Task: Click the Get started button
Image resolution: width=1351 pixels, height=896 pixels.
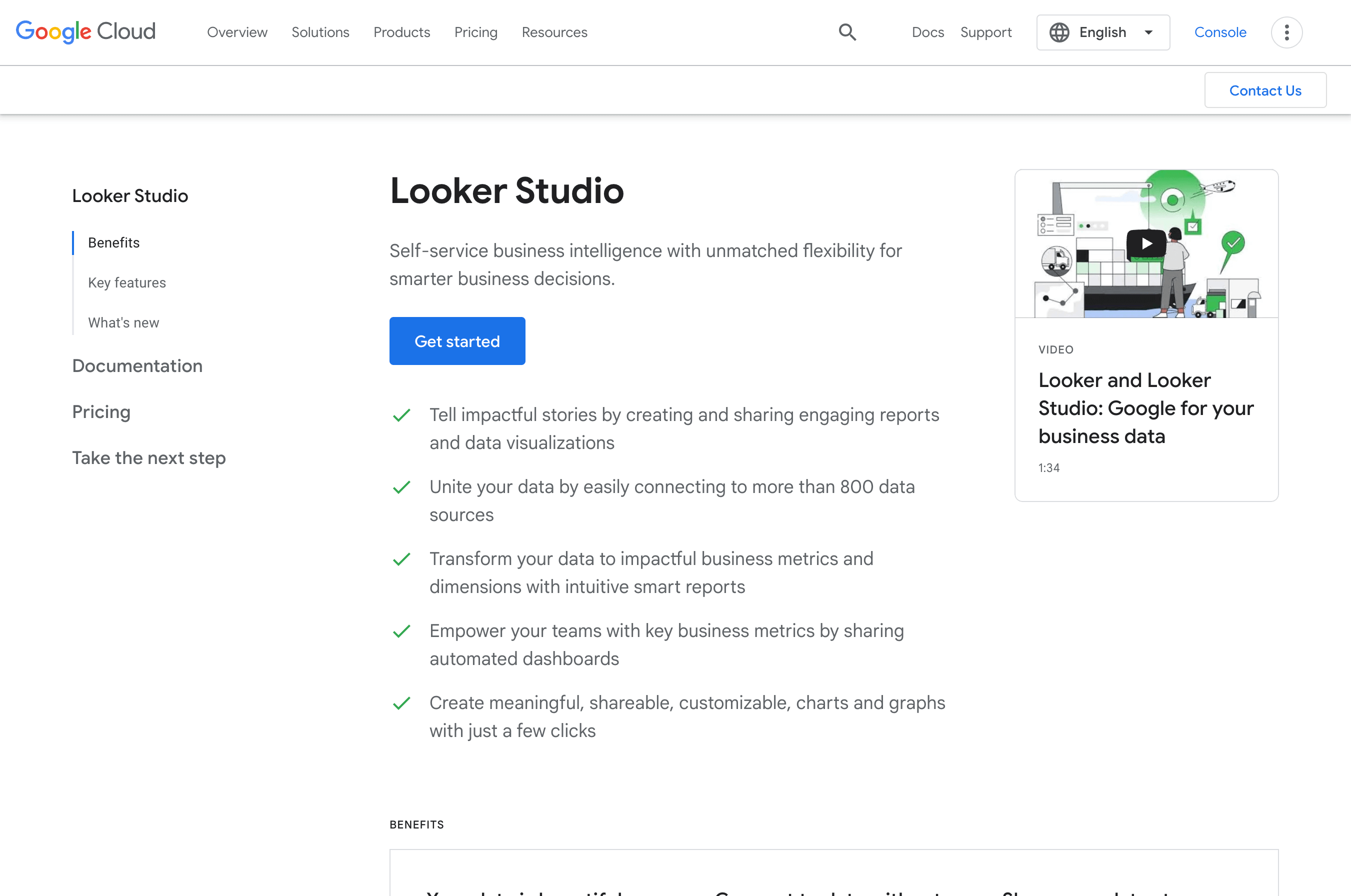Action: (x=457, y=341)
